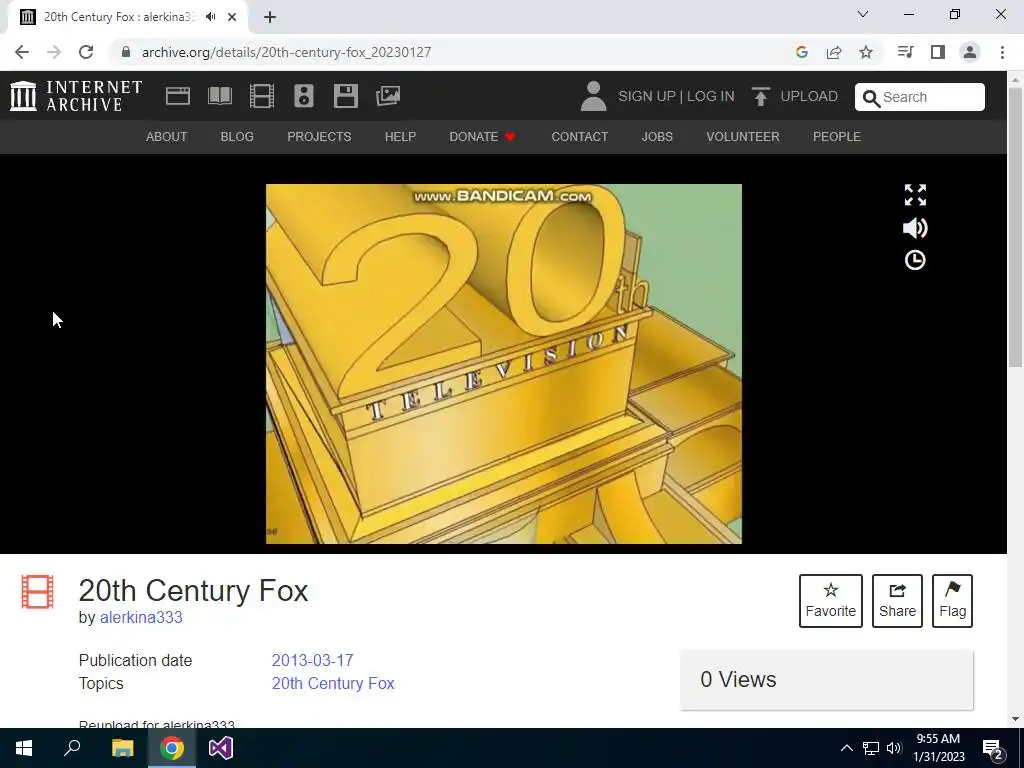The height and width of the screenshot is (768, 1024).
Task: Open the PROJECTS menu item
Action: point(319,136)
